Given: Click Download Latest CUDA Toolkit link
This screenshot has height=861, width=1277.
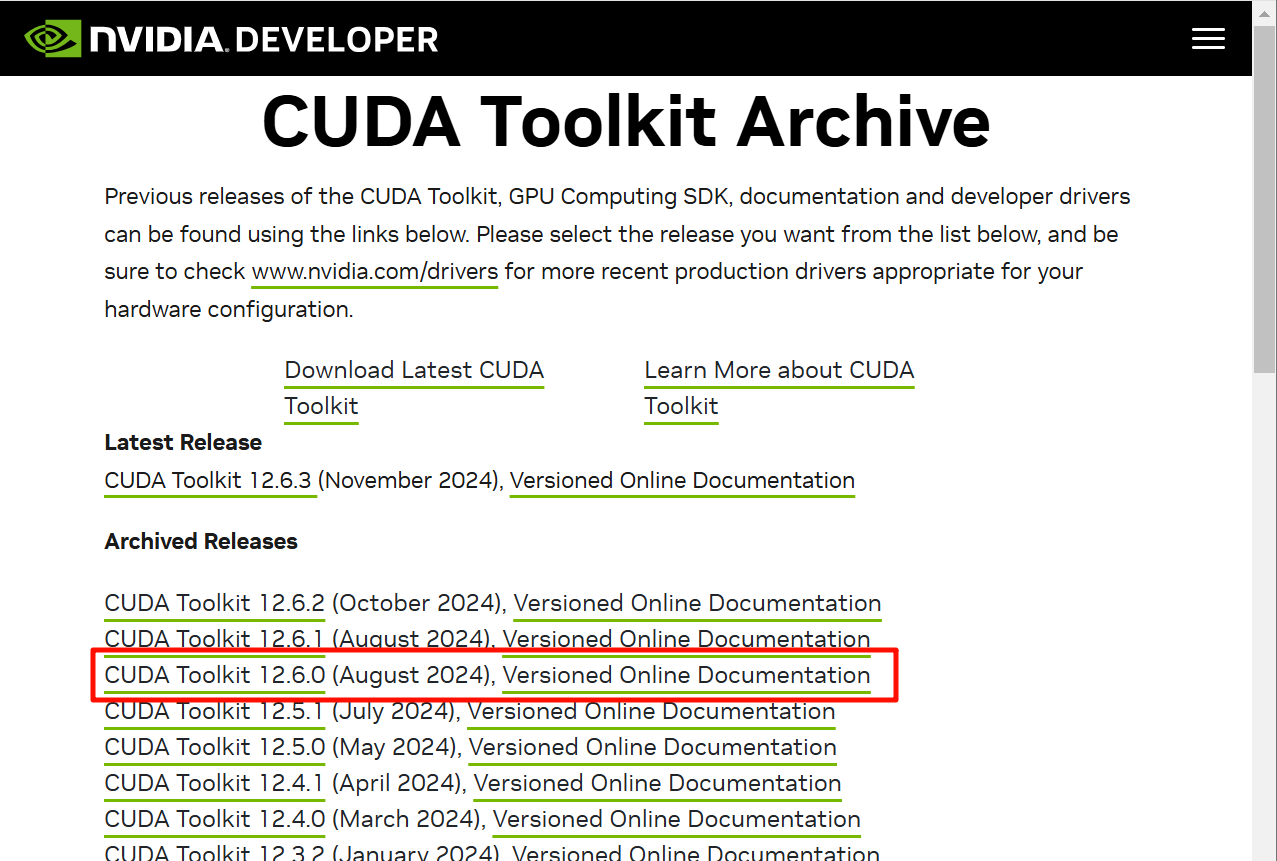Looking at the screenshot, I should (x=413, y=371).
